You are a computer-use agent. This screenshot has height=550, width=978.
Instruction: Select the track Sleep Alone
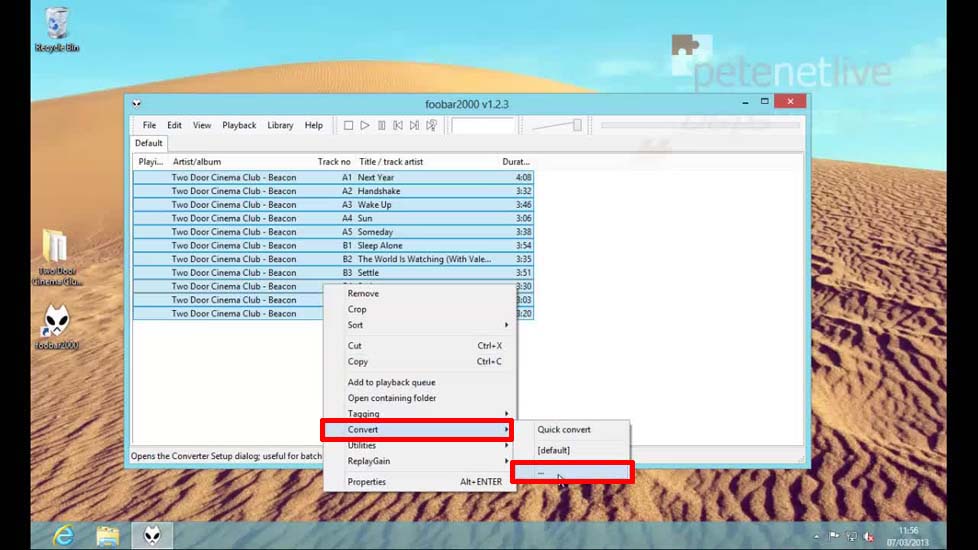tap(333, 246)
